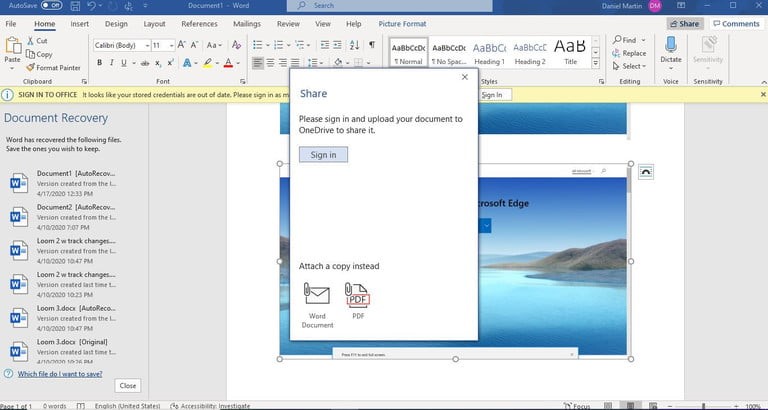The height and width of the screenshot is (410, 768).
Task: Select the Heading 1 style
Action: [x=489, y=53]
